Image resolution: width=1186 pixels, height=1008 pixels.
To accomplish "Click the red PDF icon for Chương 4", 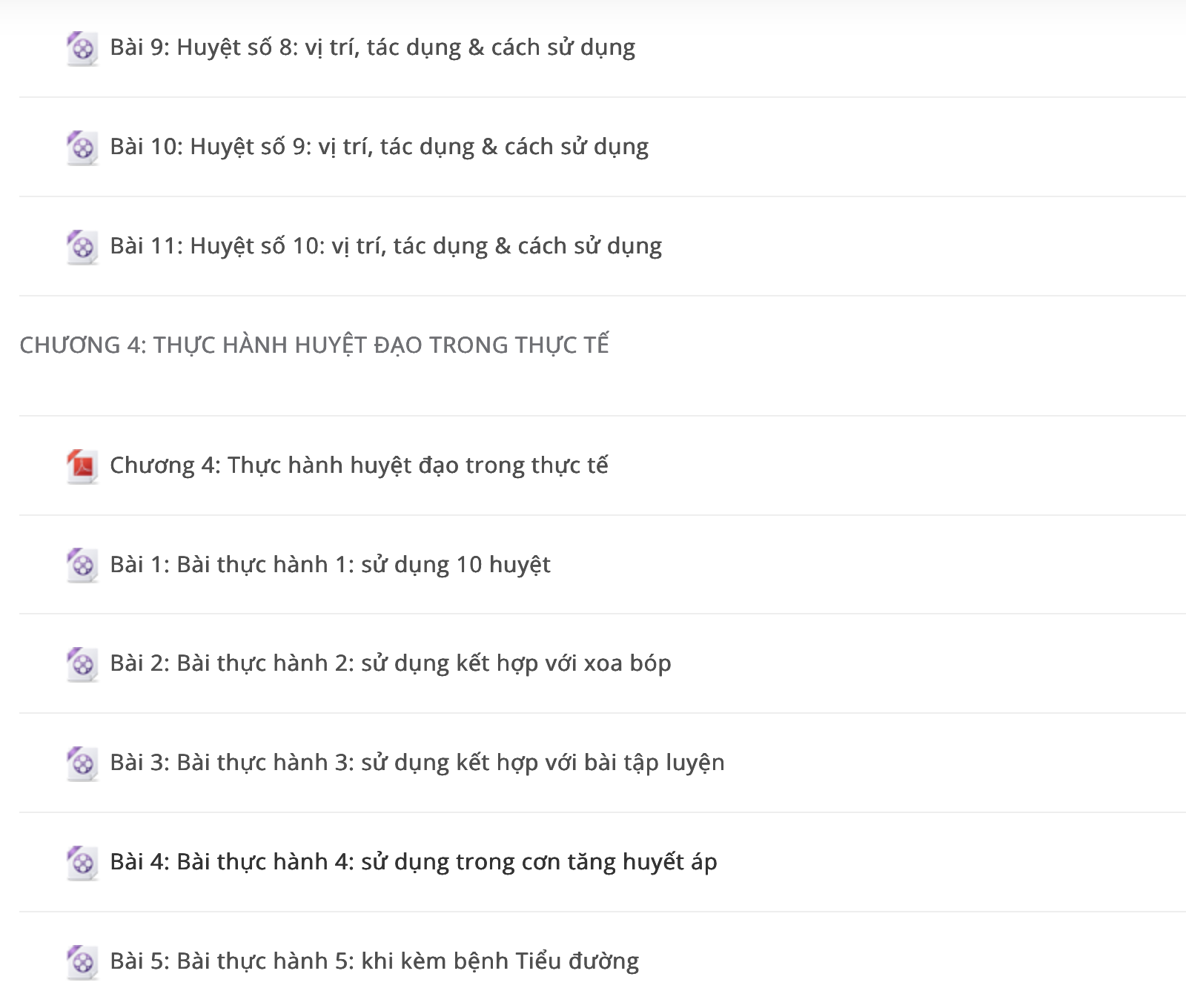I will (82, 467).
